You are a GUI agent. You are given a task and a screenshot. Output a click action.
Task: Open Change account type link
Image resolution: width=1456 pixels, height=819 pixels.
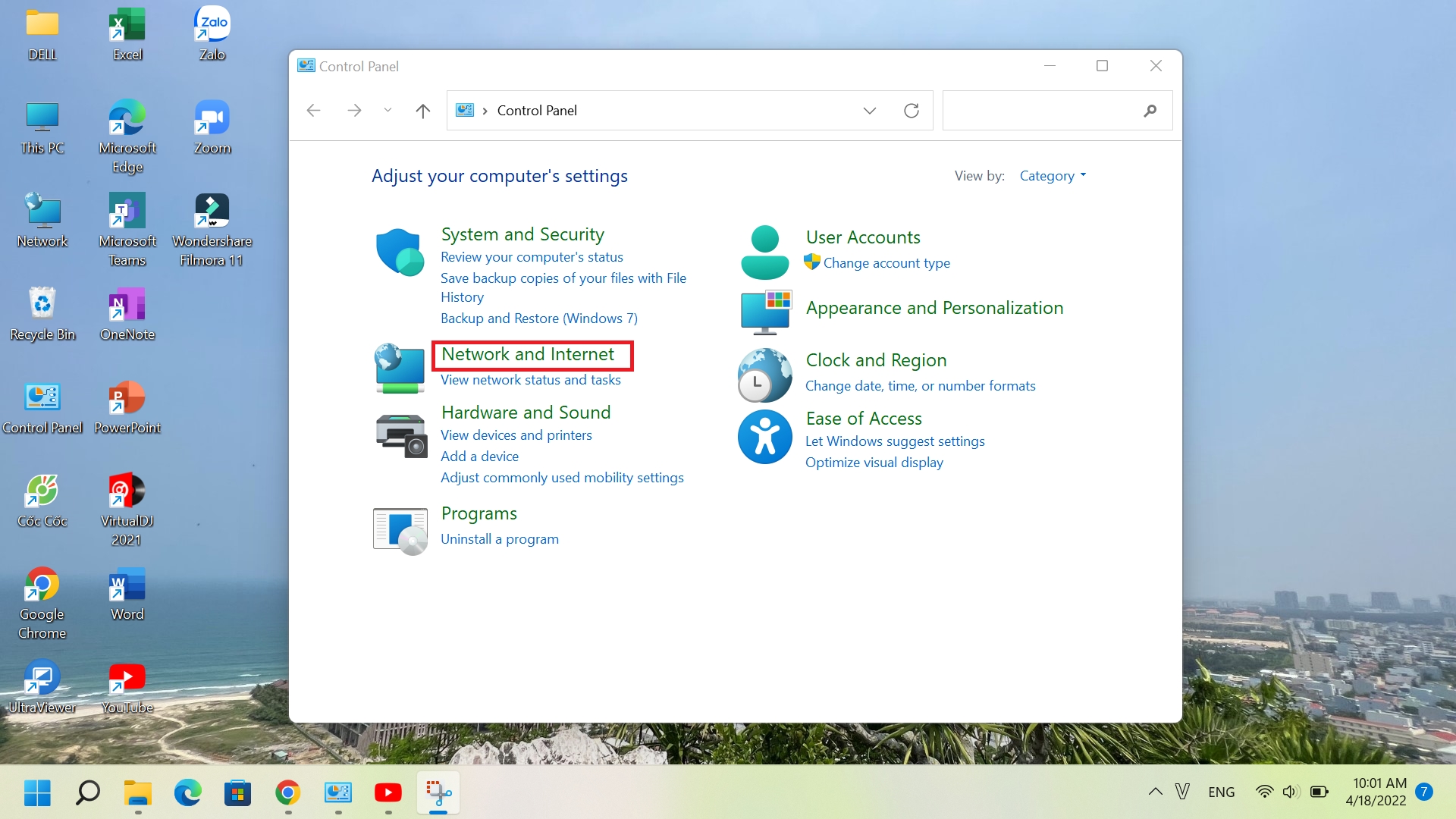(x=886, y=263)
